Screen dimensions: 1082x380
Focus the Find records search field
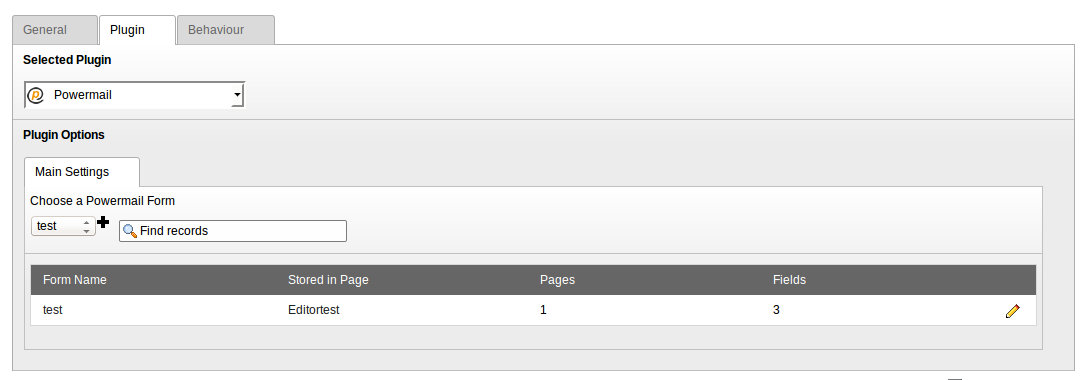point(233,231)
